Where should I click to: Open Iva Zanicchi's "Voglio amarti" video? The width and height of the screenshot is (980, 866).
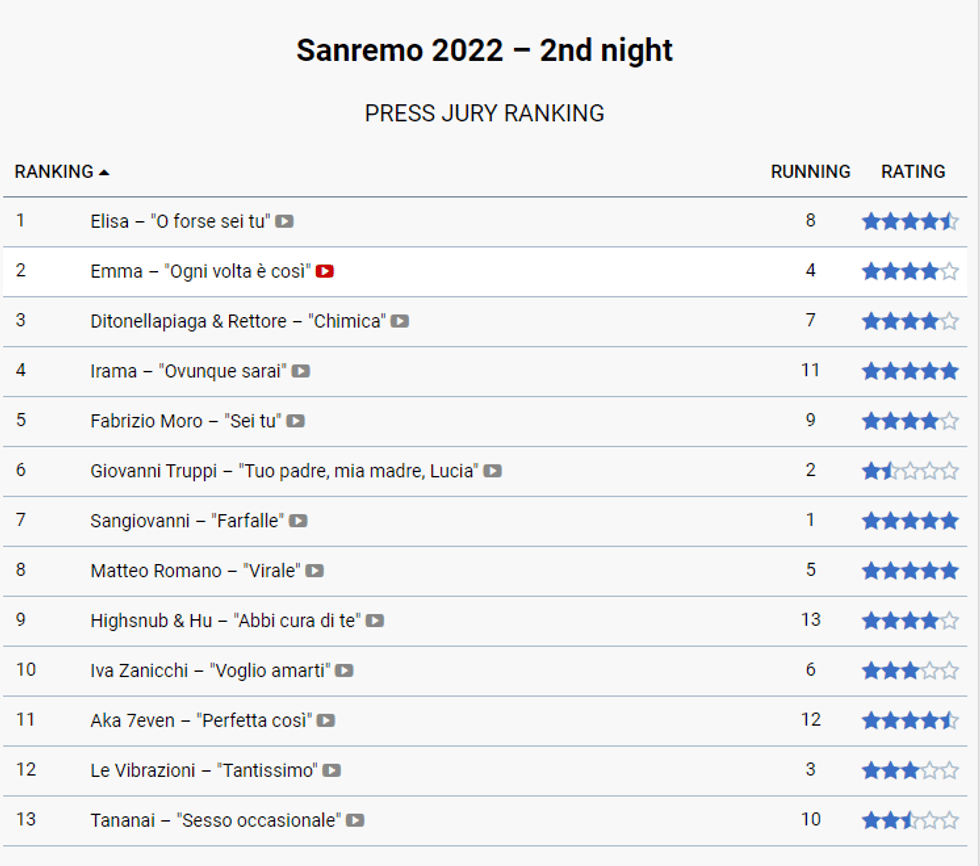click(342, 670)
